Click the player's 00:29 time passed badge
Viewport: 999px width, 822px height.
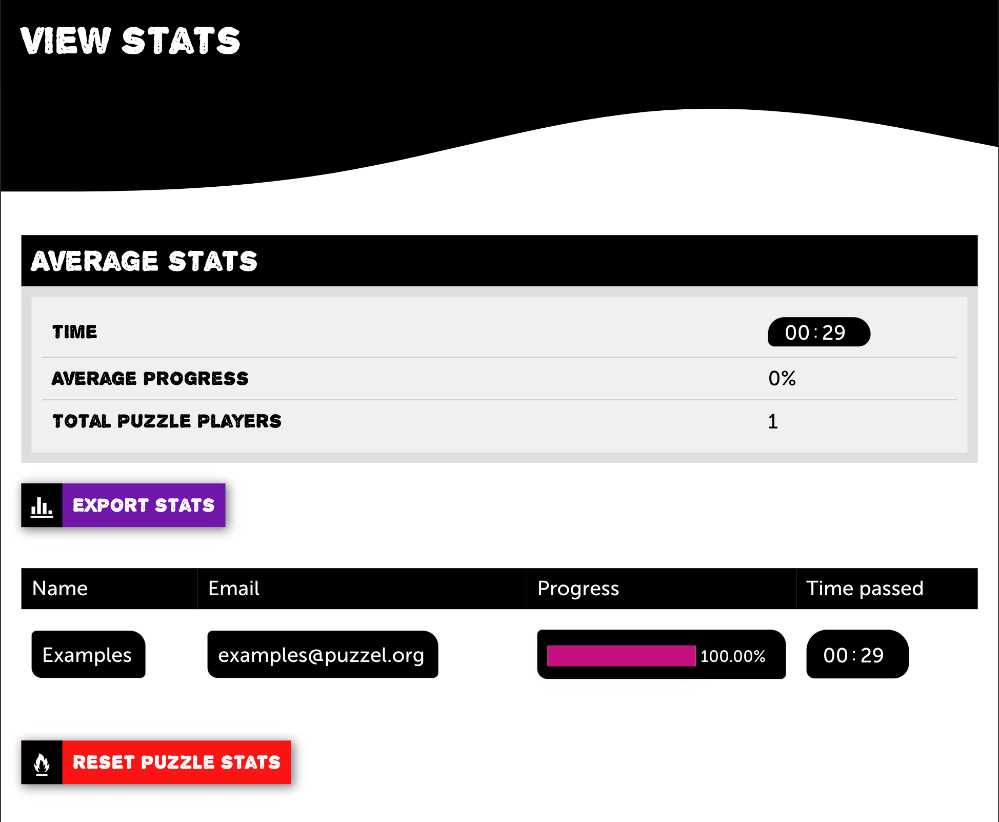point(857,654)
